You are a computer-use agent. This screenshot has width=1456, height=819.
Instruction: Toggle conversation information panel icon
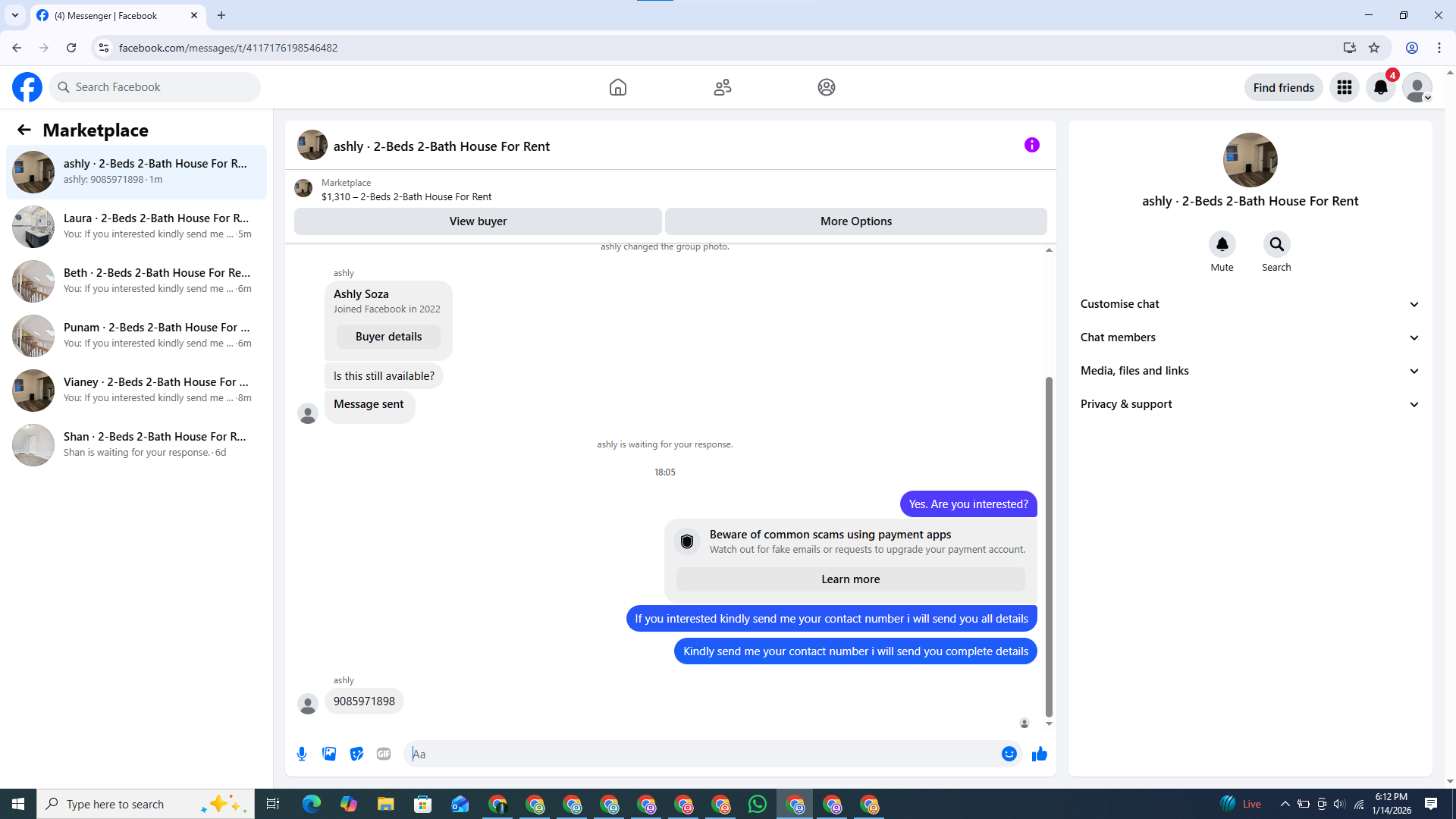(1031, 145)
